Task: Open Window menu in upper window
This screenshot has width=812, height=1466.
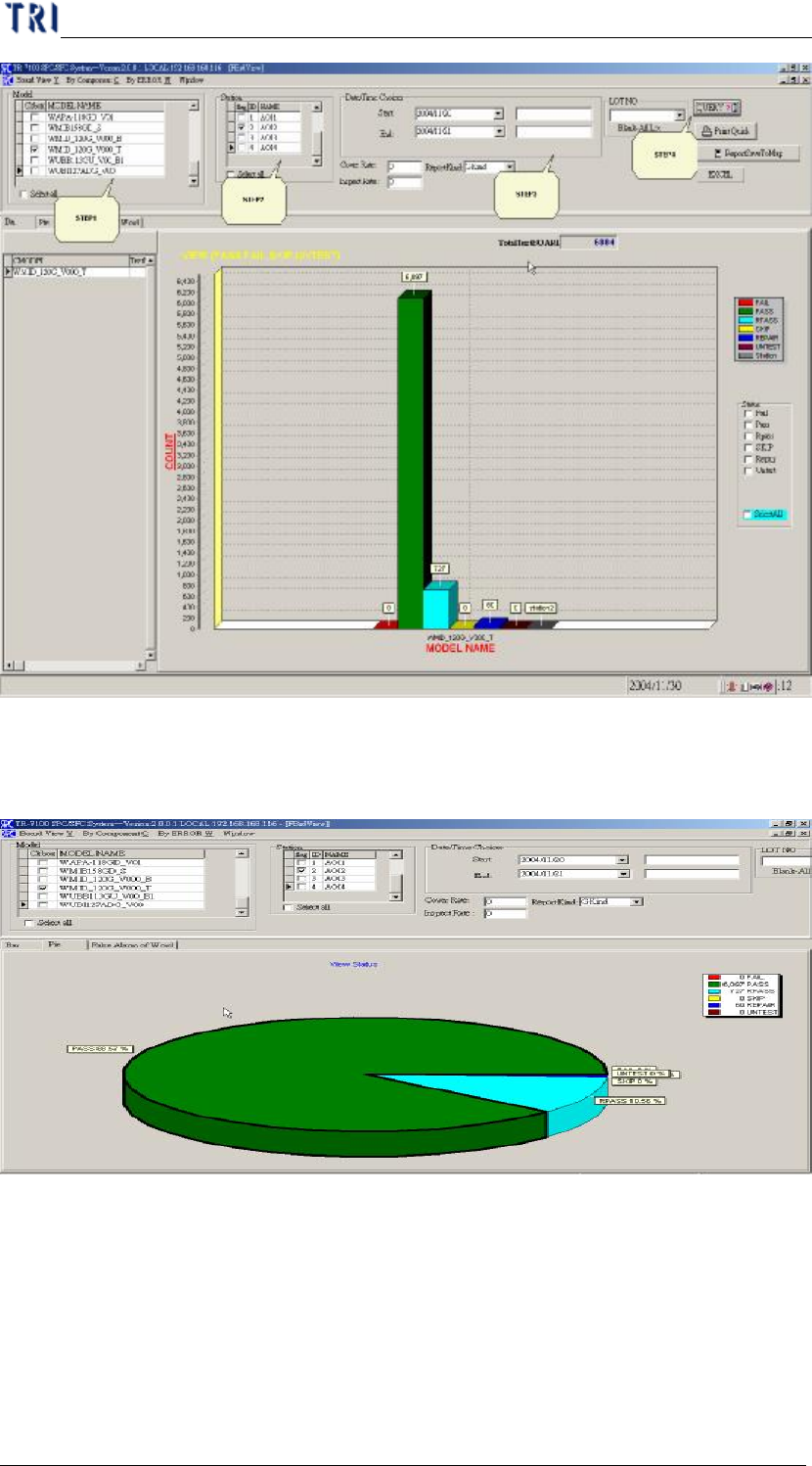Action: pyautogui.click(x=191, y=79)
